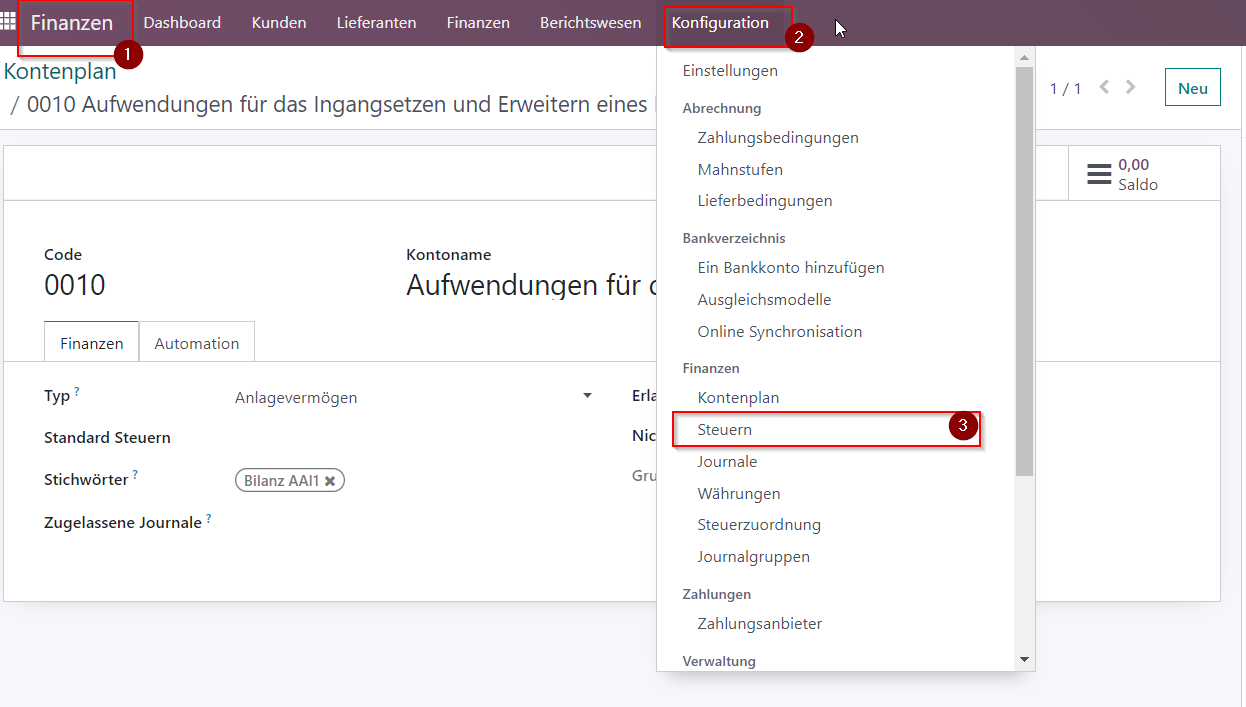The height and width of the screenshot is (707, 1246).
Task: Select Mahnstufen entry
Action: tap(740, 170)
